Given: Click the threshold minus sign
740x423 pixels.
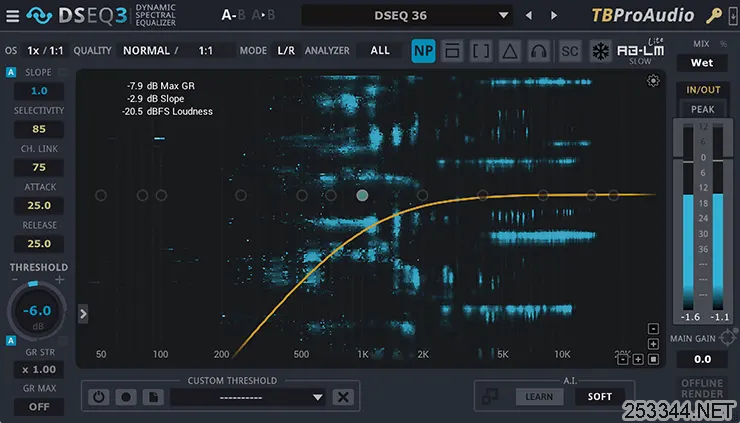Looking at the screenshot, I should coord(15,280).
